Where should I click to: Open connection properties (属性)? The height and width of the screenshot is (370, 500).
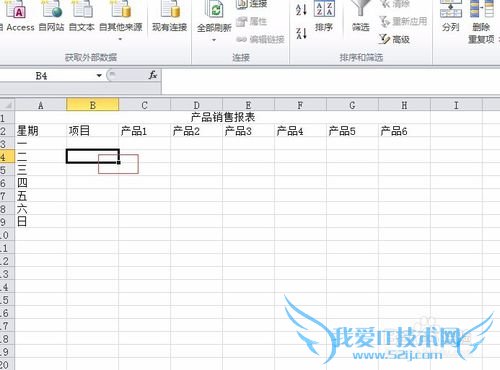coord(252,22)
